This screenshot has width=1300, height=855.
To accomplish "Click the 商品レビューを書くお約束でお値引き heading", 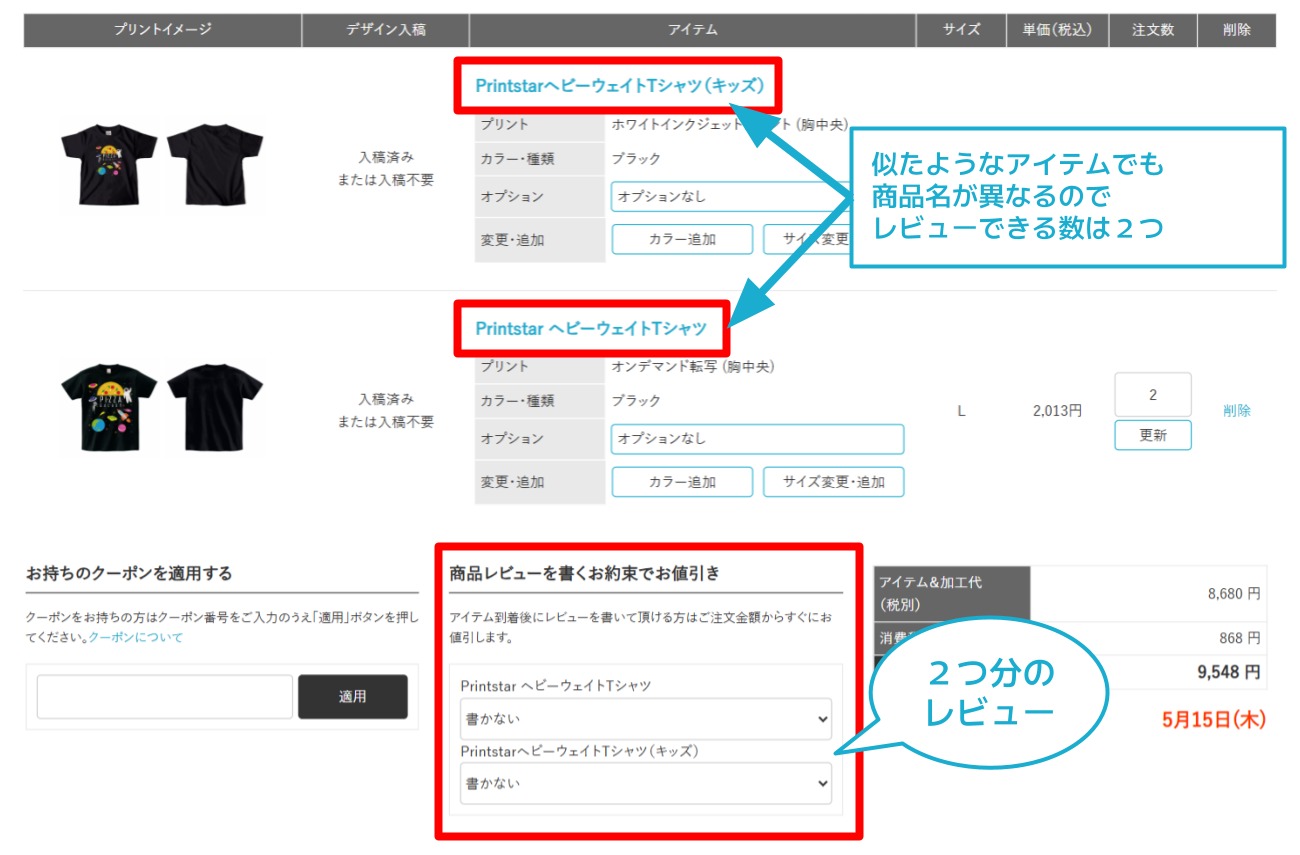I will 585,574.
